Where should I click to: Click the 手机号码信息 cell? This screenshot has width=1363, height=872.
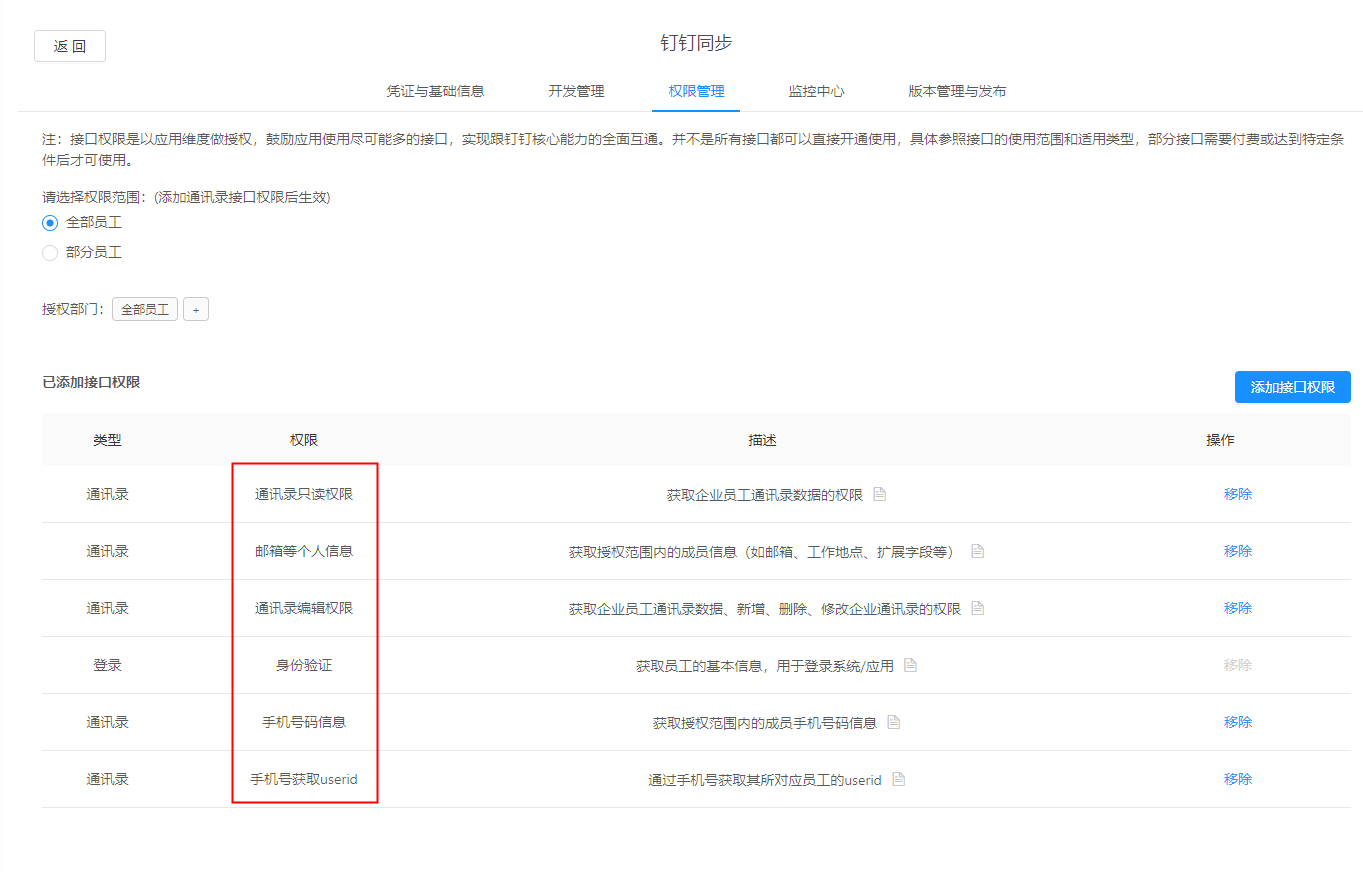click(304, 722)
